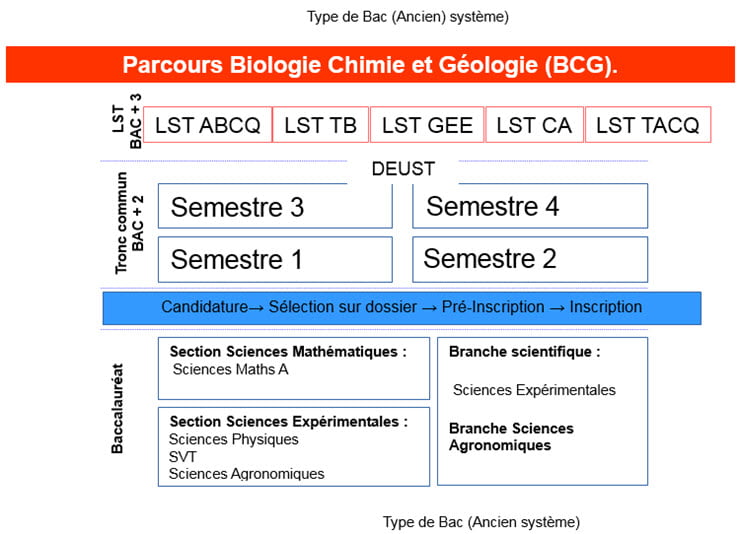Screen dimensions: 737x534
Task: Click the vertical Baccalauréat label
Action: [117, 408]
